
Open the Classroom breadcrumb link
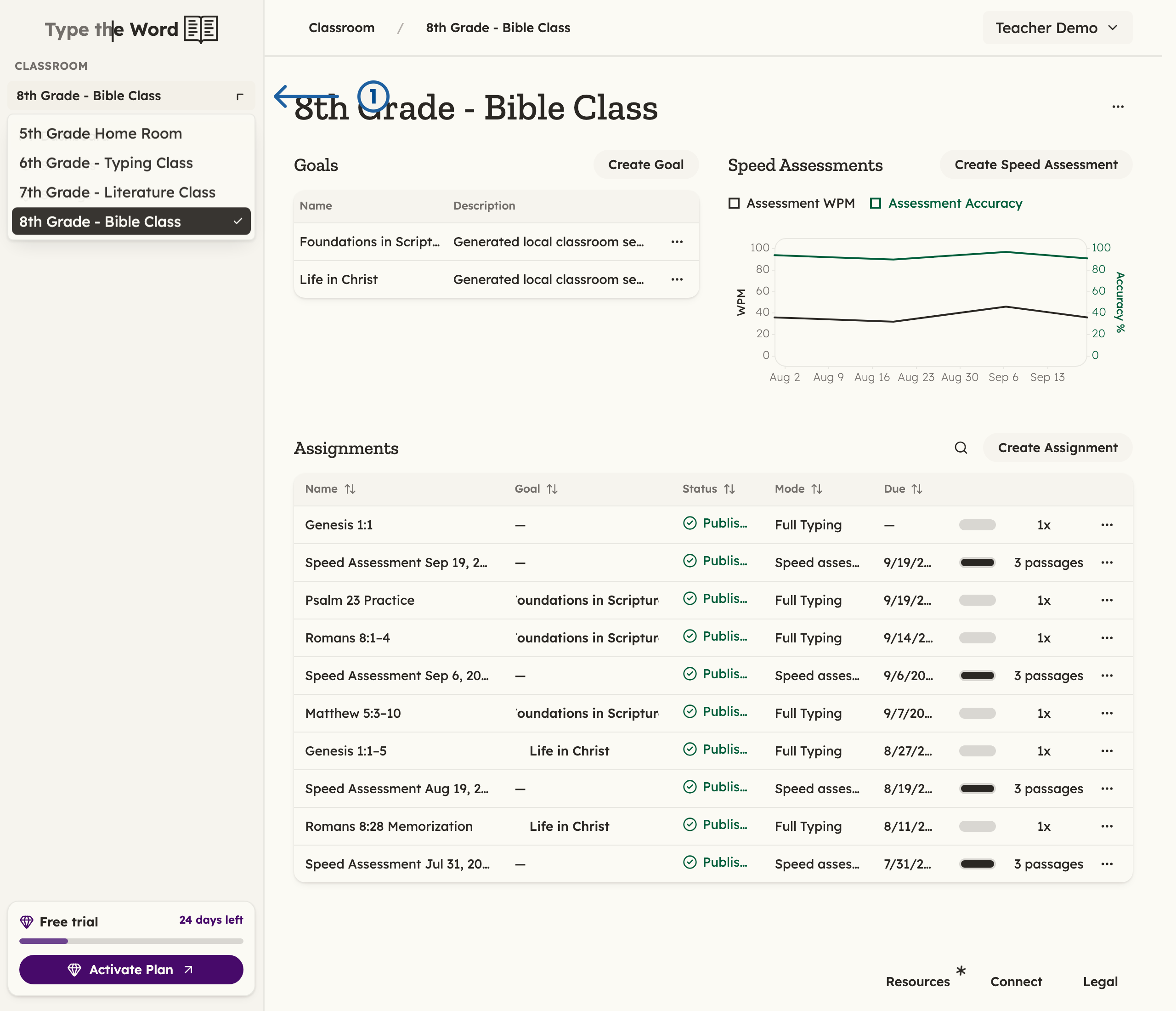(341, 28)
